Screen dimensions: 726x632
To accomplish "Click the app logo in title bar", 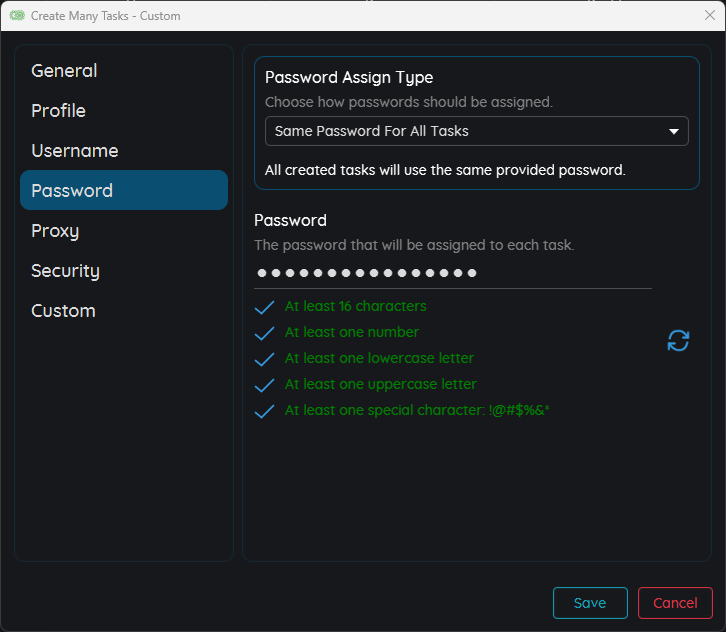I will pos(17,16).
